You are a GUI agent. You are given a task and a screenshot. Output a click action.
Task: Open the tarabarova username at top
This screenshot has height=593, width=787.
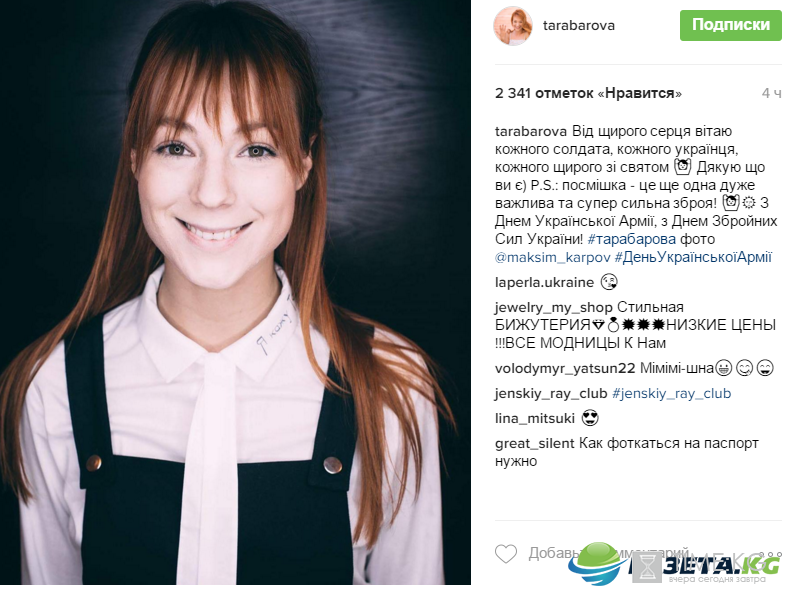coord(579,26)
